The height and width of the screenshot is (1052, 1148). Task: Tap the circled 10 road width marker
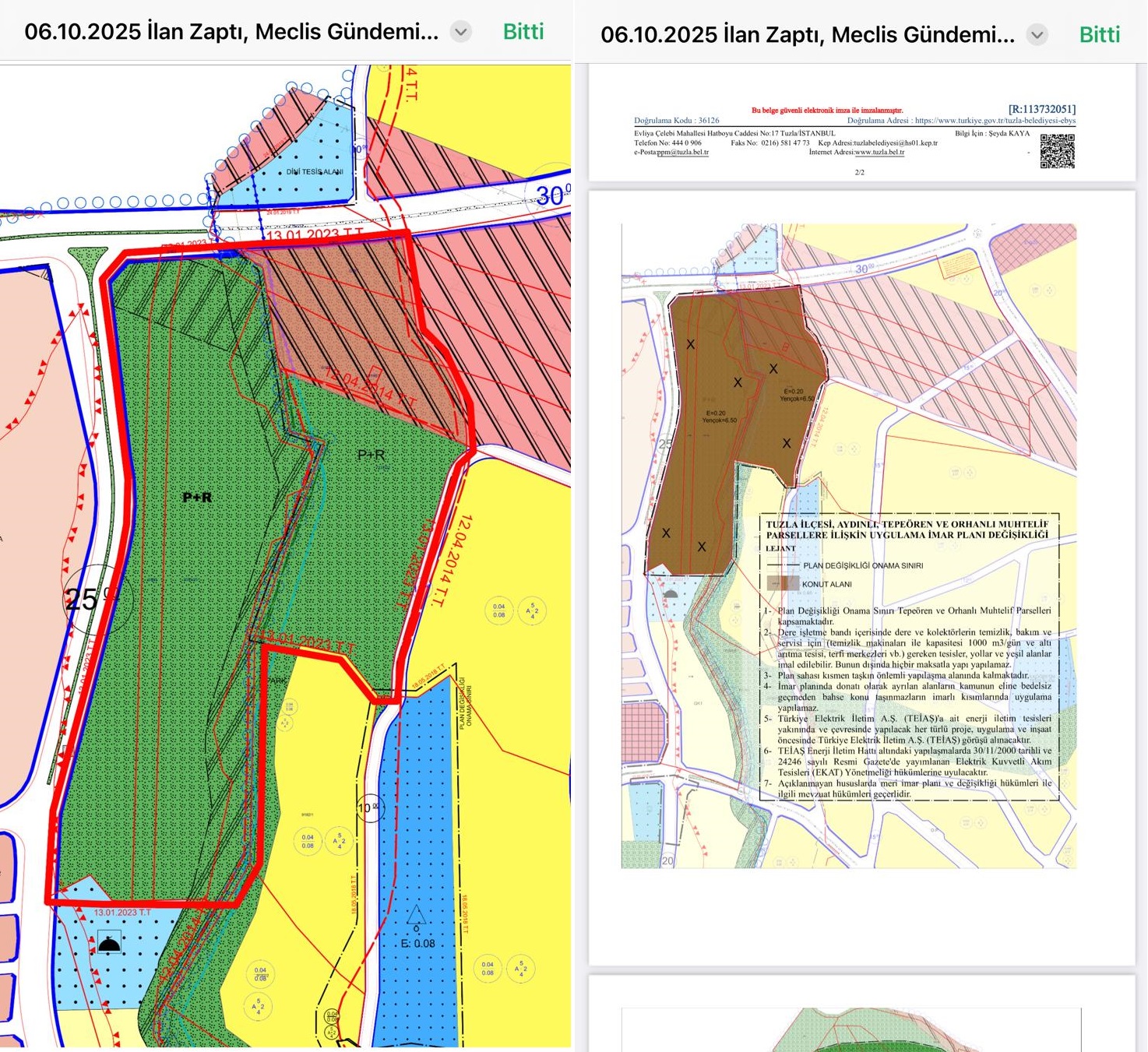coord(368,807)
